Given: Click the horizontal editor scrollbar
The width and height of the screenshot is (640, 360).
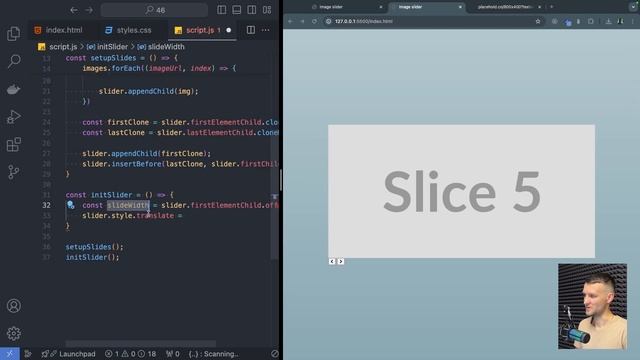Looking at the screenshot, I should click(x=141, y=344).
